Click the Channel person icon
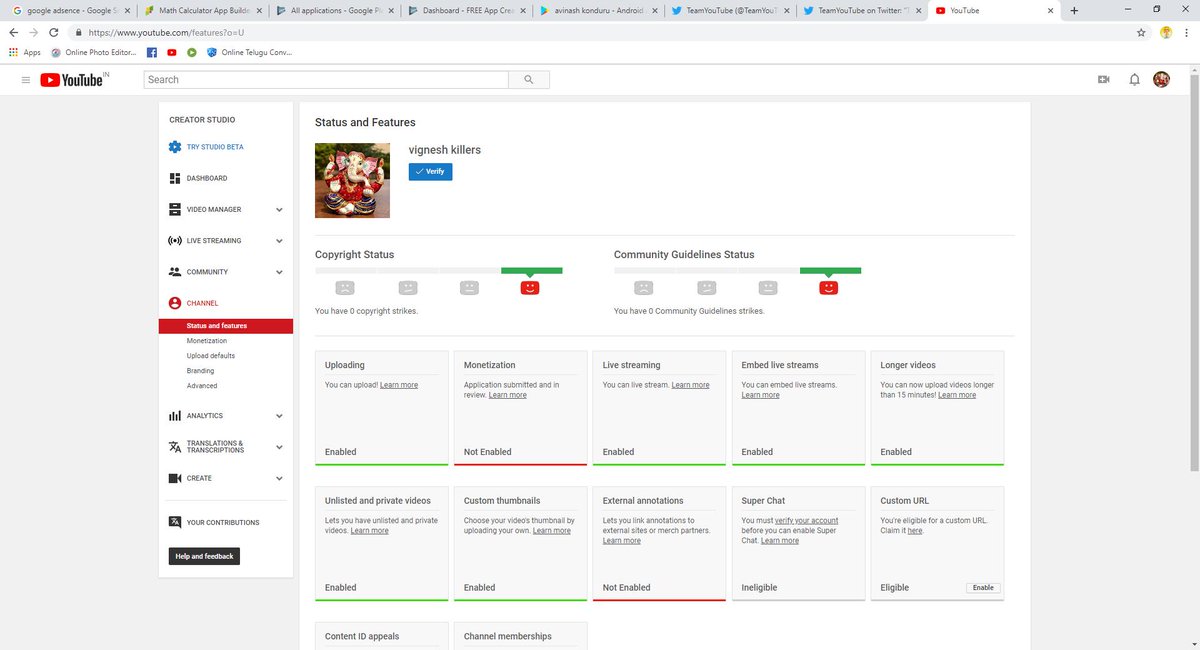Viewport: 1200px width, 650px height. [x=175, y=303]
